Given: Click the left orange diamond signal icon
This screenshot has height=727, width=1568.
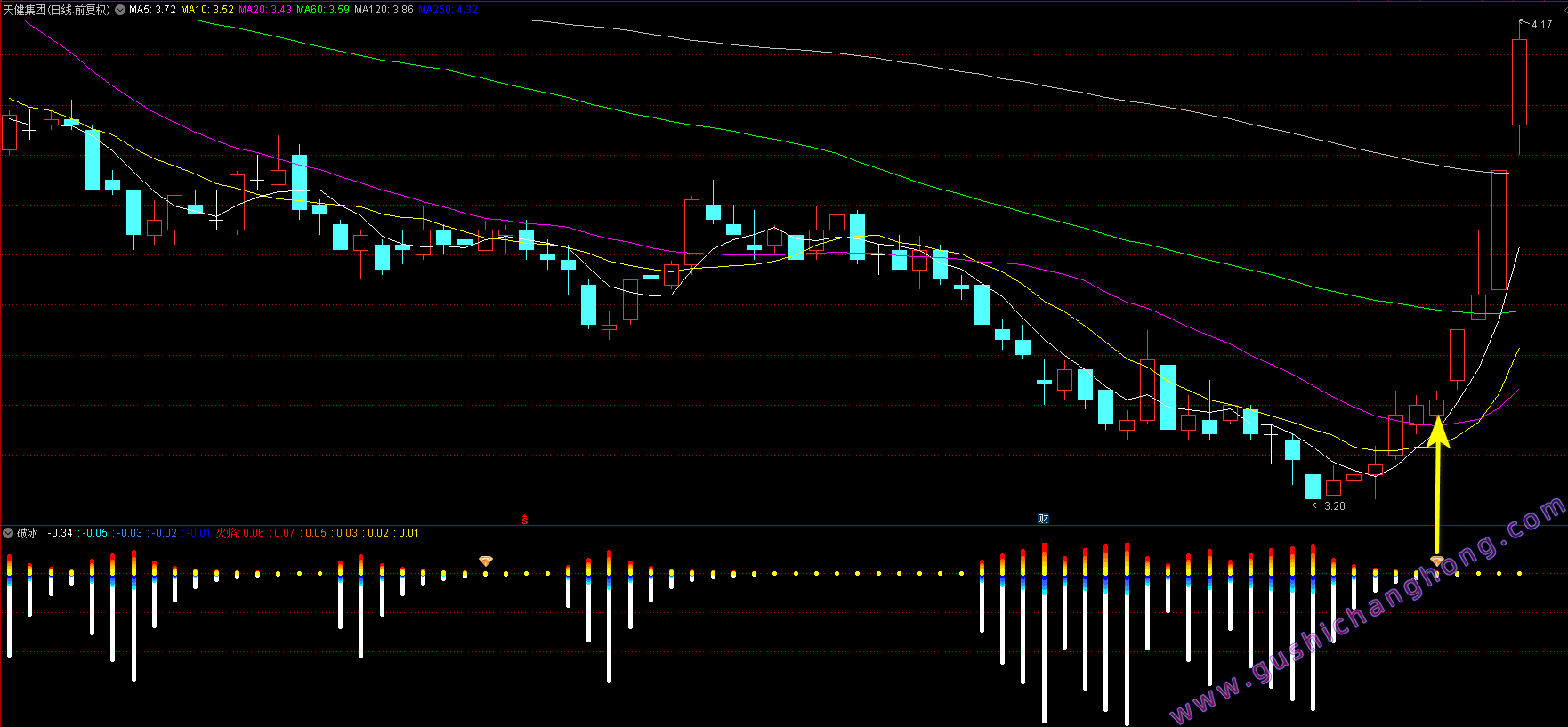Looking at the screenshot, I should [x=486, y=561].
